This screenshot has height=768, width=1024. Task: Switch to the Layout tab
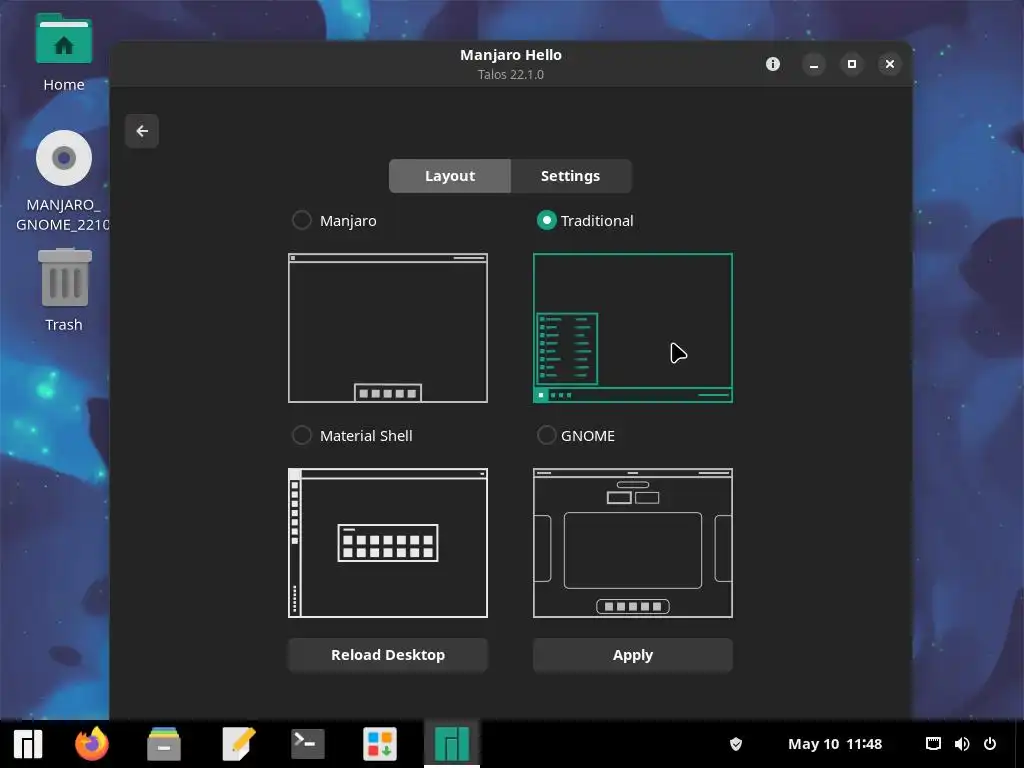pyautogui.click(x=449, y=176)
